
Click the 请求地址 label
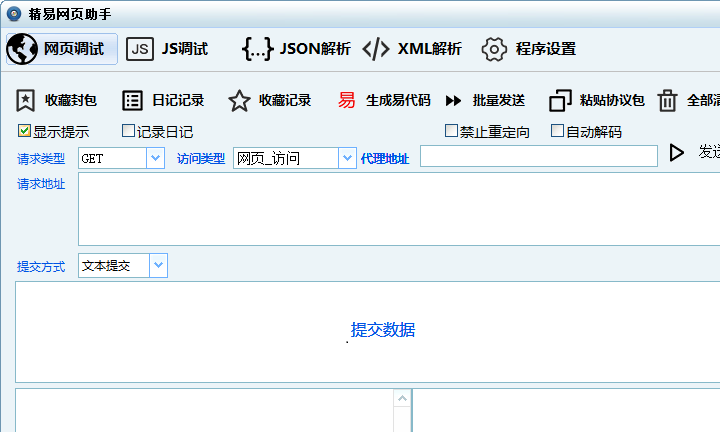pos(41,184)
